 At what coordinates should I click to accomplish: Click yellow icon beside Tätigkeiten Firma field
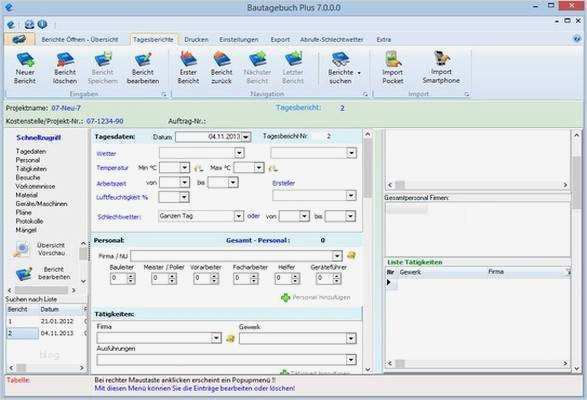pyautogui.click(x=230, y=338)
